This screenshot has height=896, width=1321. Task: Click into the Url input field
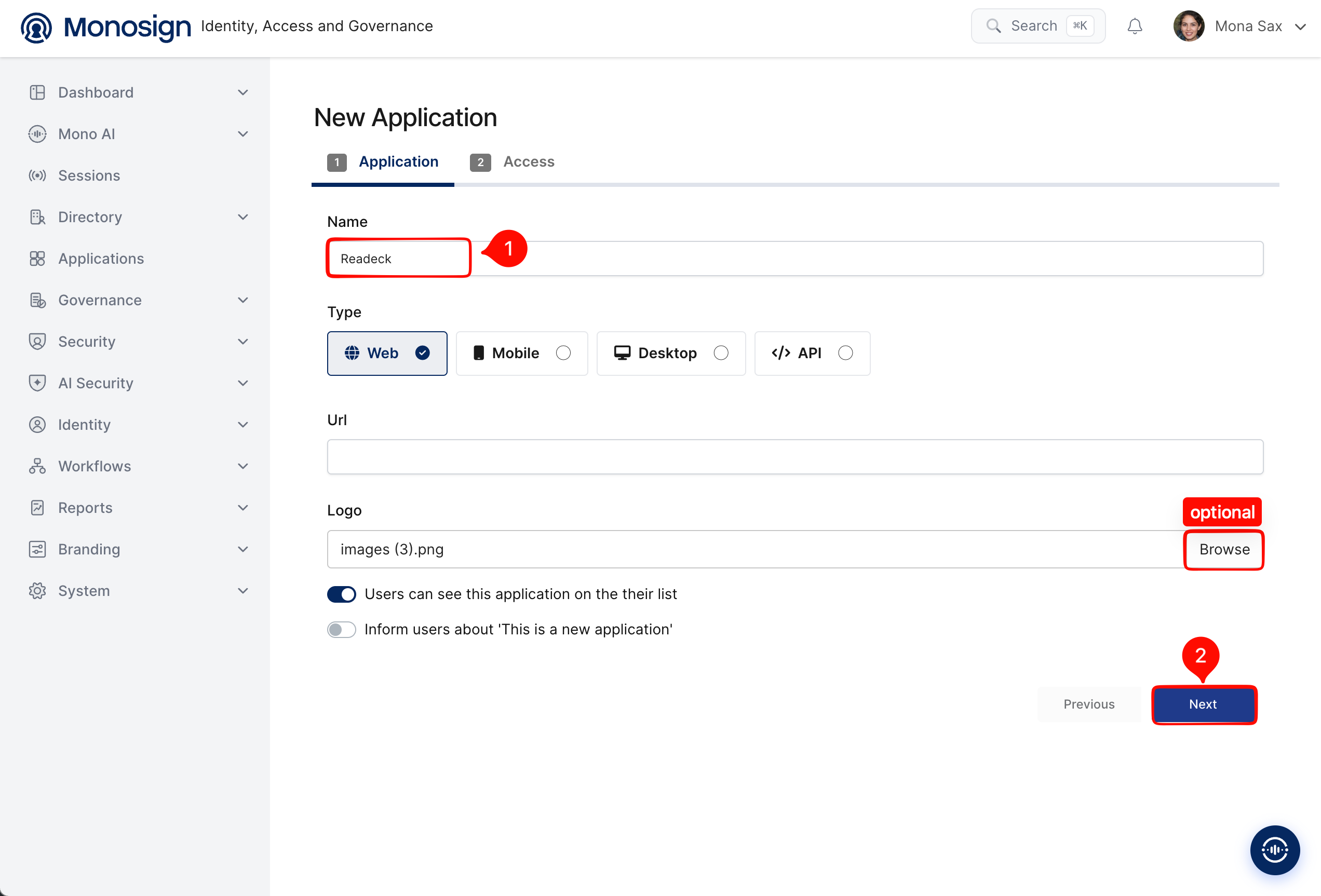[x=794, y=457]
